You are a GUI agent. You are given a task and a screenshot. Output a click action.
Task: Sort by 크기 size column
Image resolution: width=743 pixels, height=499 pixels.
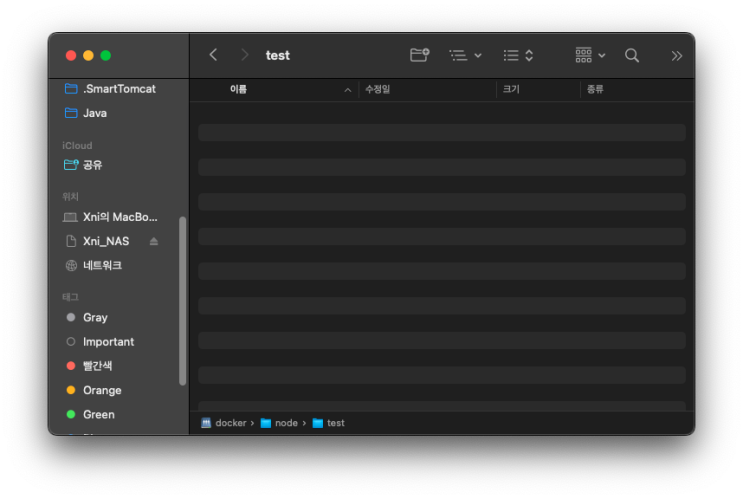511,89
